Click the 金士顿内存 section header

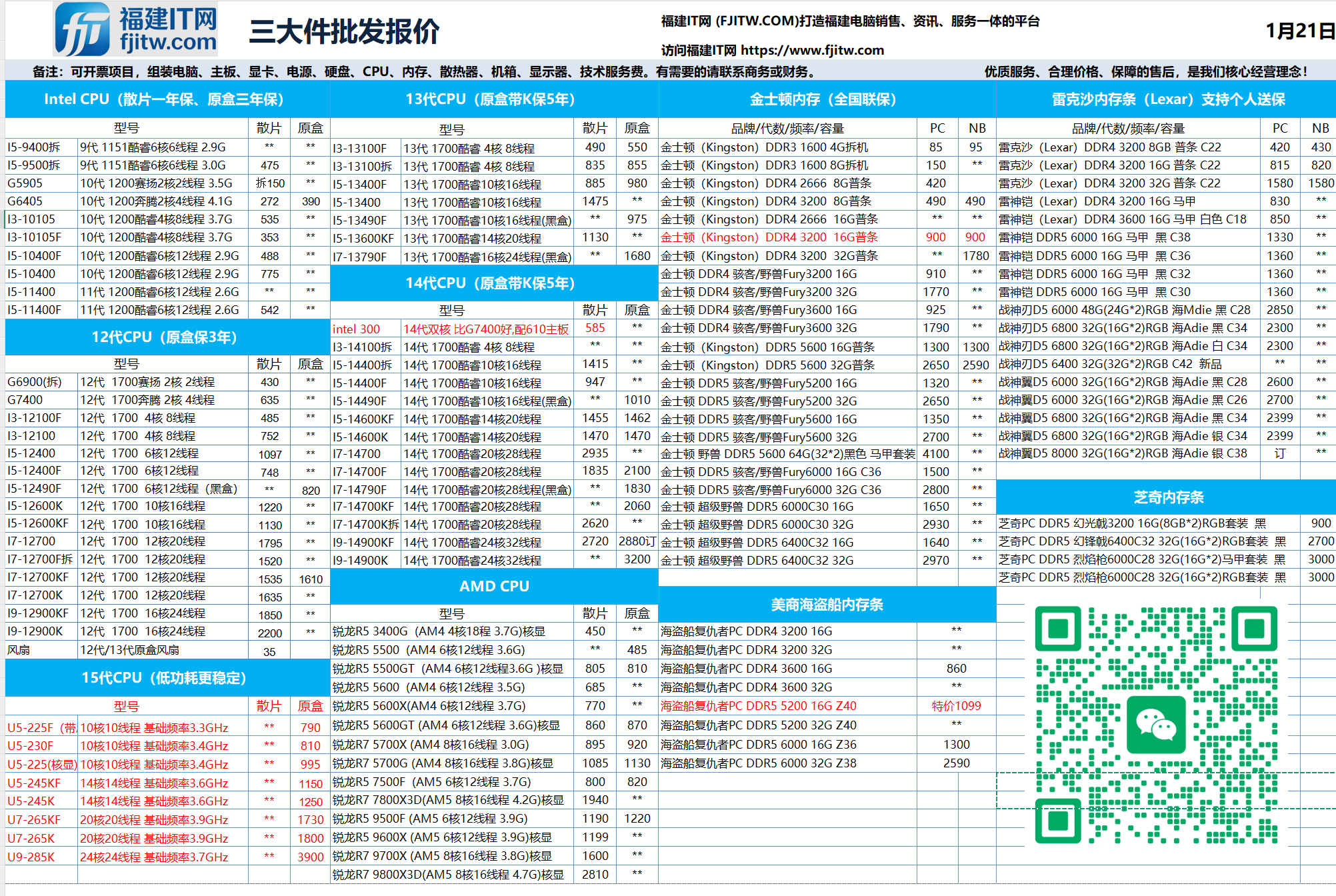[x=823, y=99]
